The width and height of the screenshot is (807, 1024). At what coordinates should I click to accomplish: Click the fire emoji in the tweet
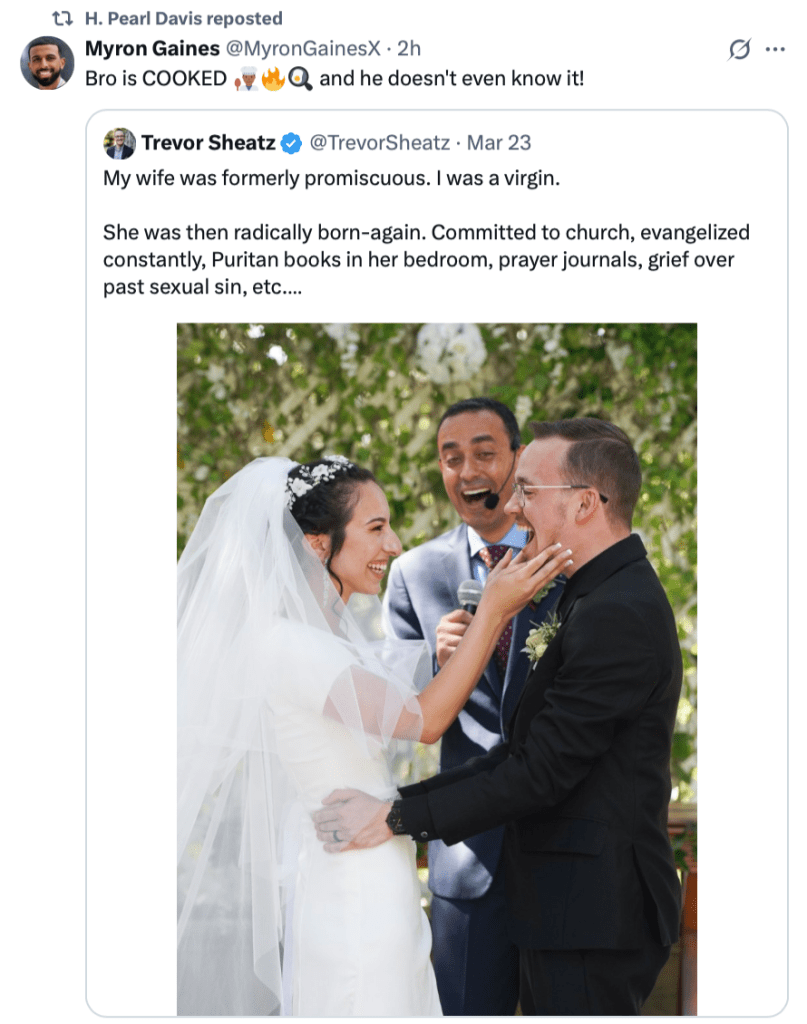click(273, 79)
